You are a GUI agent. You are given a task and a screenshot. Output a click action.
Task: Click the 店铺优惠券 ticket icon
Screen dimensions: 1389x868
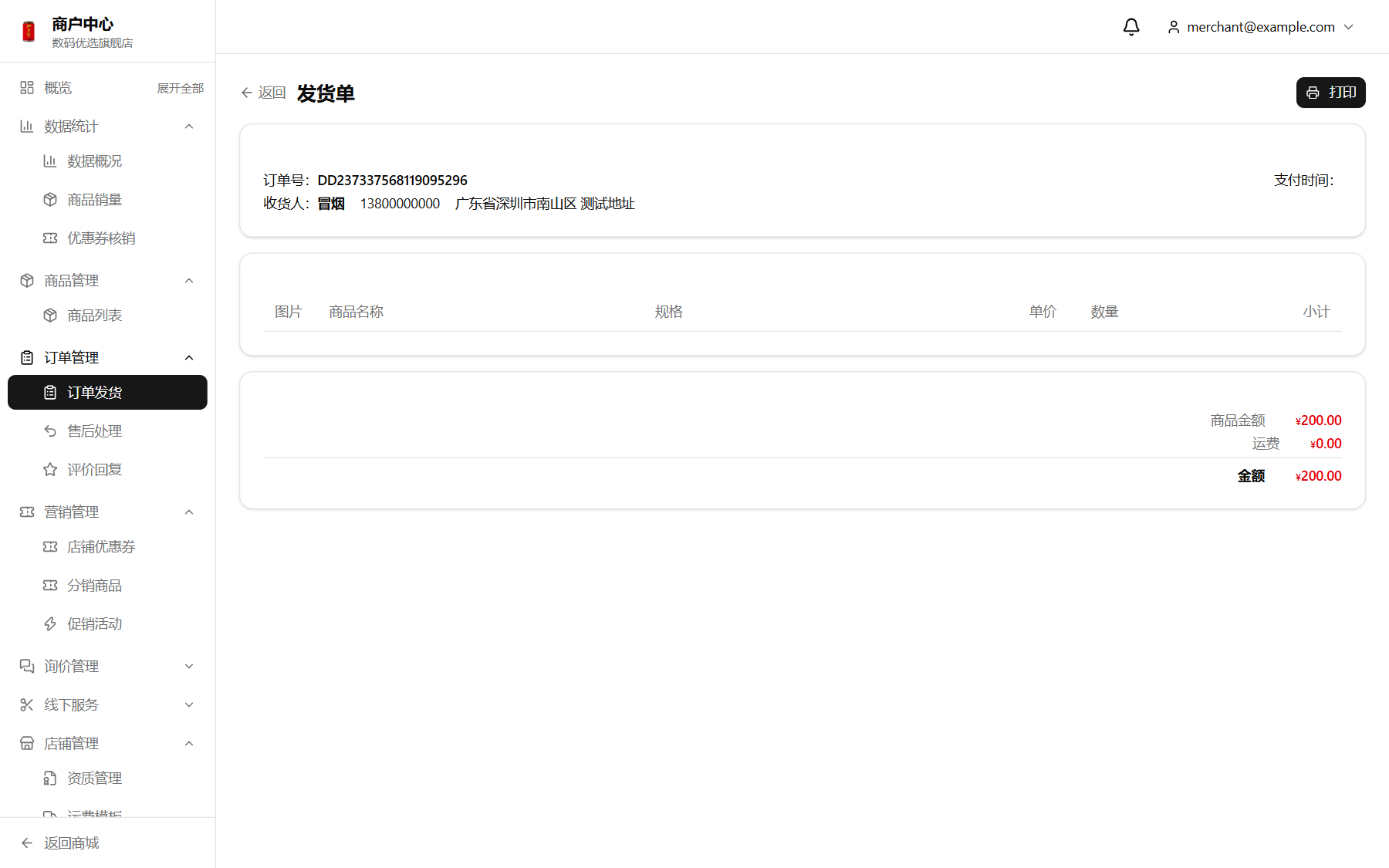(x=50, y=547)
